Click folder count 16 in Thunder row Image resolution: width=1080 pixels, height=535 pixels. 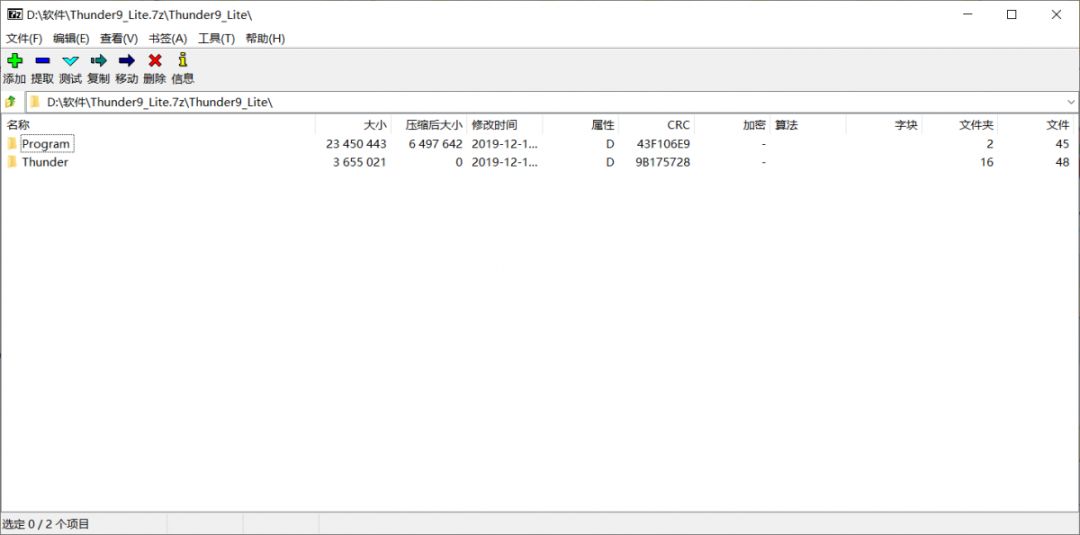point(986,162)
